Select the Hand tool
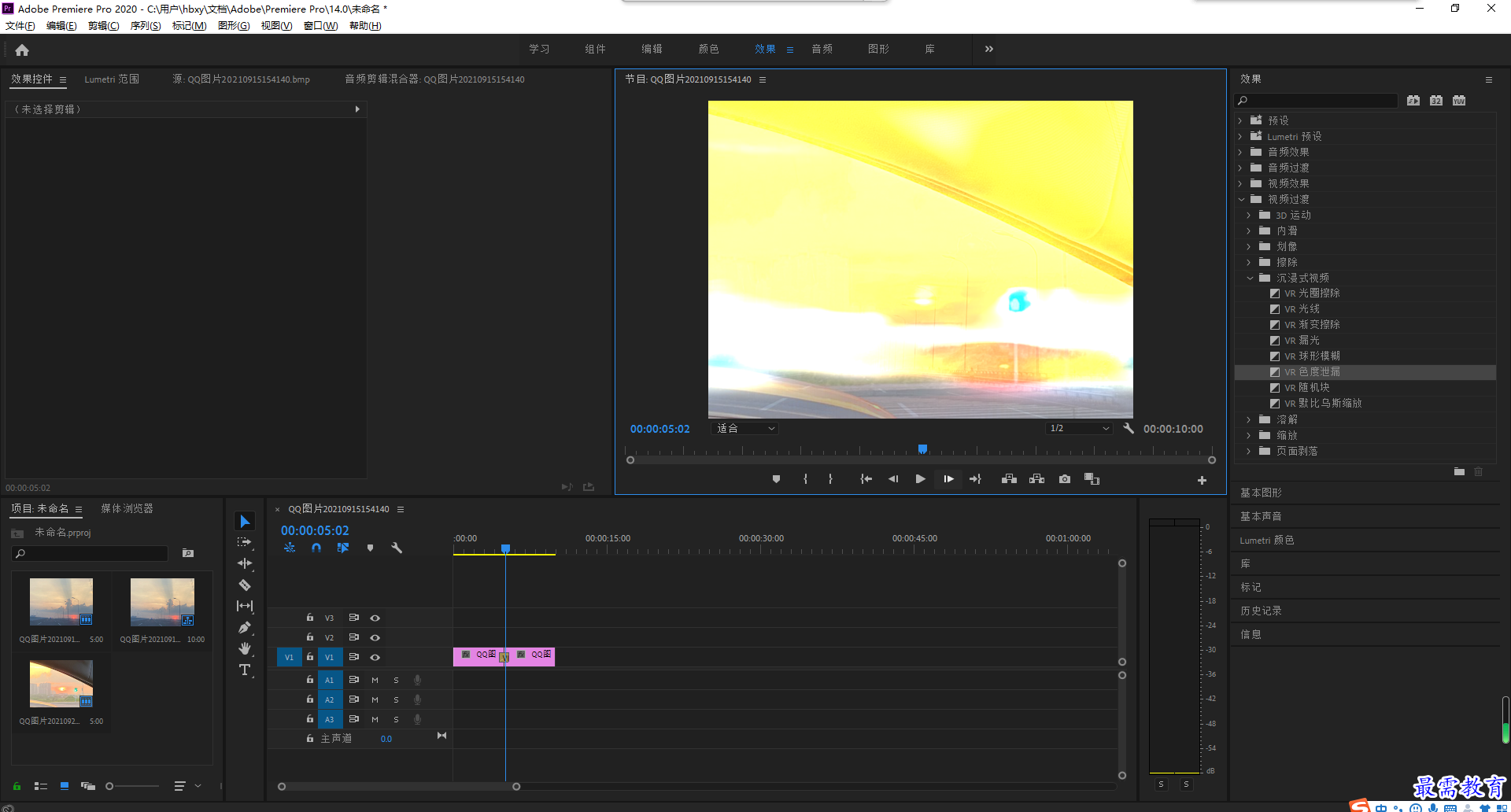Image resolution: width=1511 pixels, height=812 pixels. (x=245, y=648)
